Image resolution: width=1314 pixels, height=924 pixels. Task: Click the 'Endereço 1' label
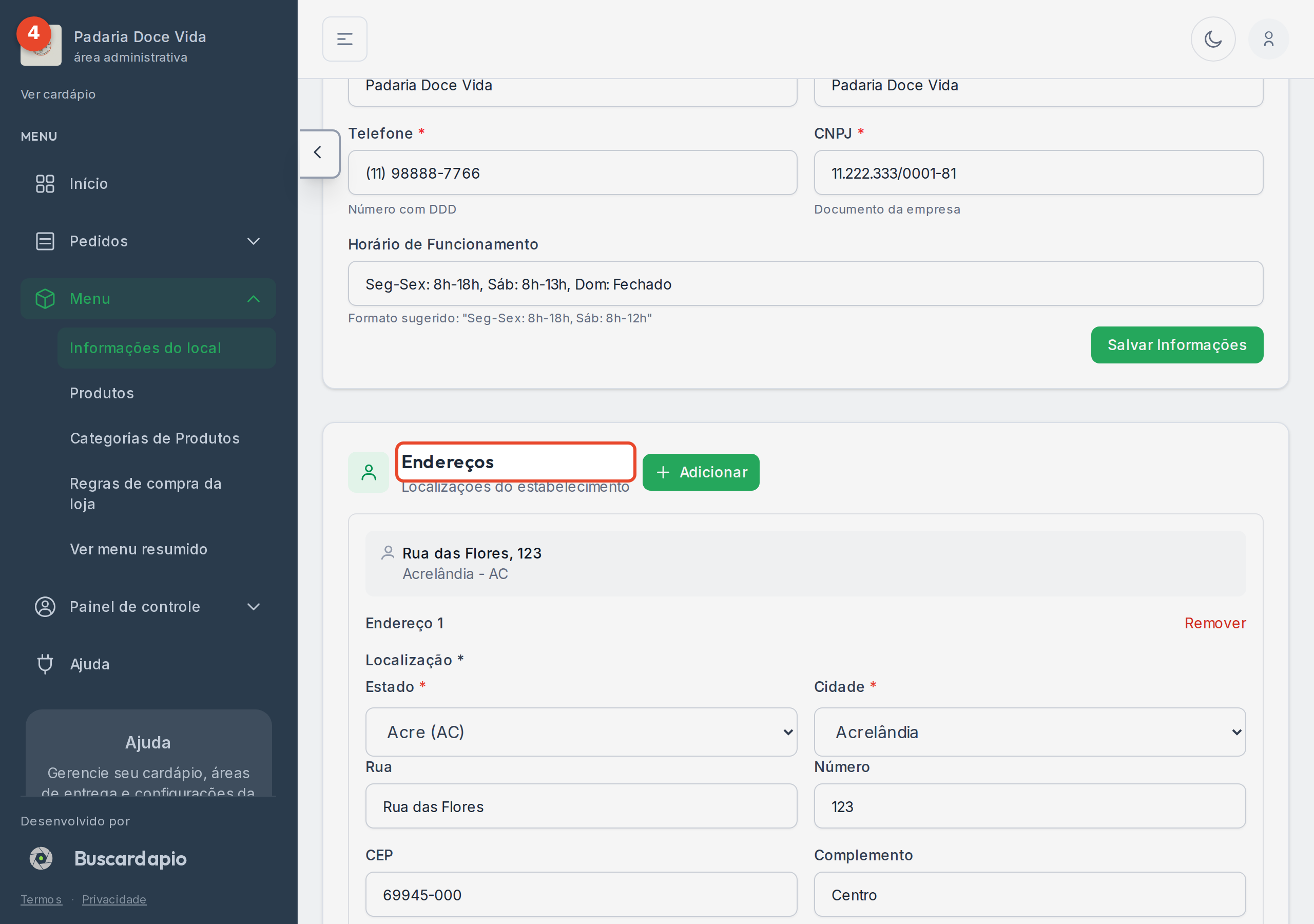[404, 623]
